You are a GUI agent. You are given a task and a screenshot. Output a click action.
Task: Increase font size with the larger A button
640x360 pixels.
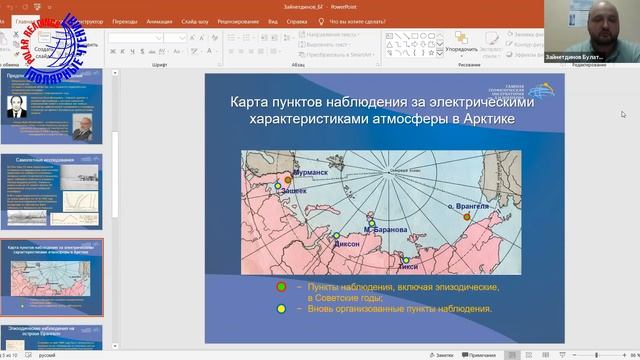pyautogui.click(x=192, y=38)
